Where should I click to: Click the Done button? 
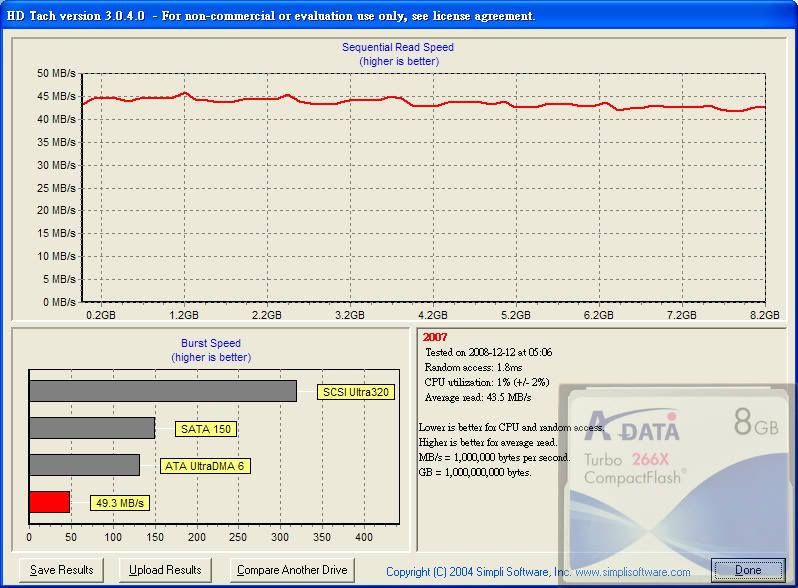748,570
